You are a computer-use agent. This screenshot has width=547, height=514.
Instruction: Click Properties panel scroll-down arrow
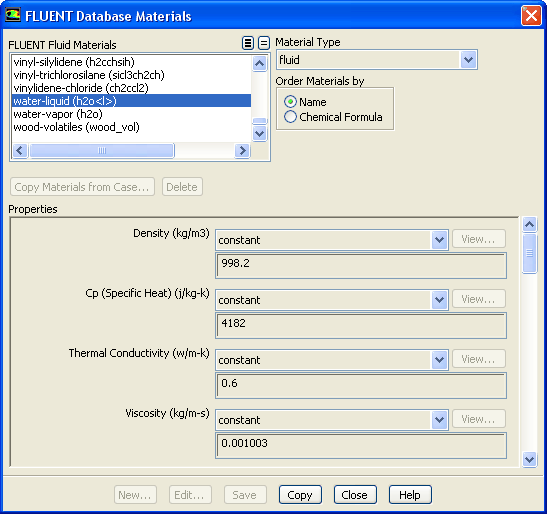530,459
